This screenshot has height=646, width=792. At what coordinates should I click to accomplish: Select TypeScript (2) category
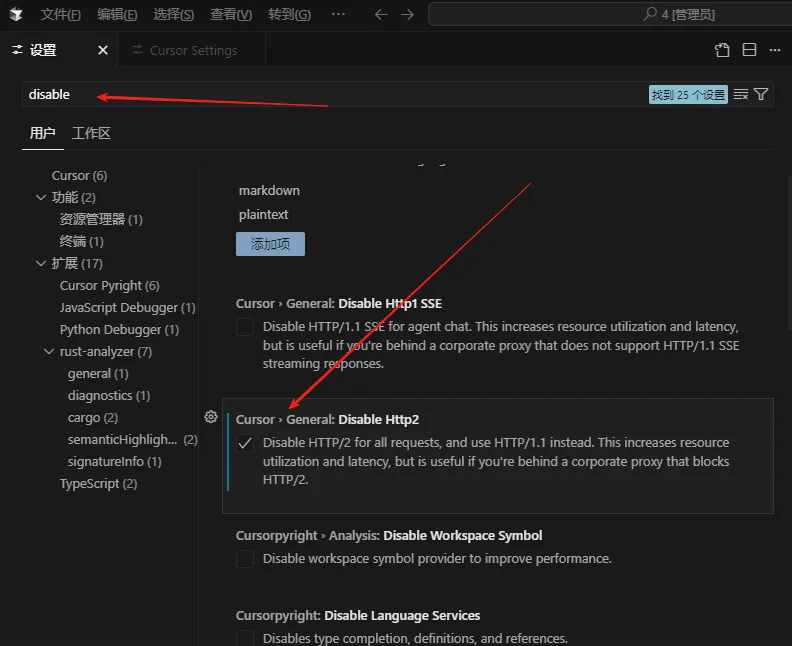pos(98,483)
